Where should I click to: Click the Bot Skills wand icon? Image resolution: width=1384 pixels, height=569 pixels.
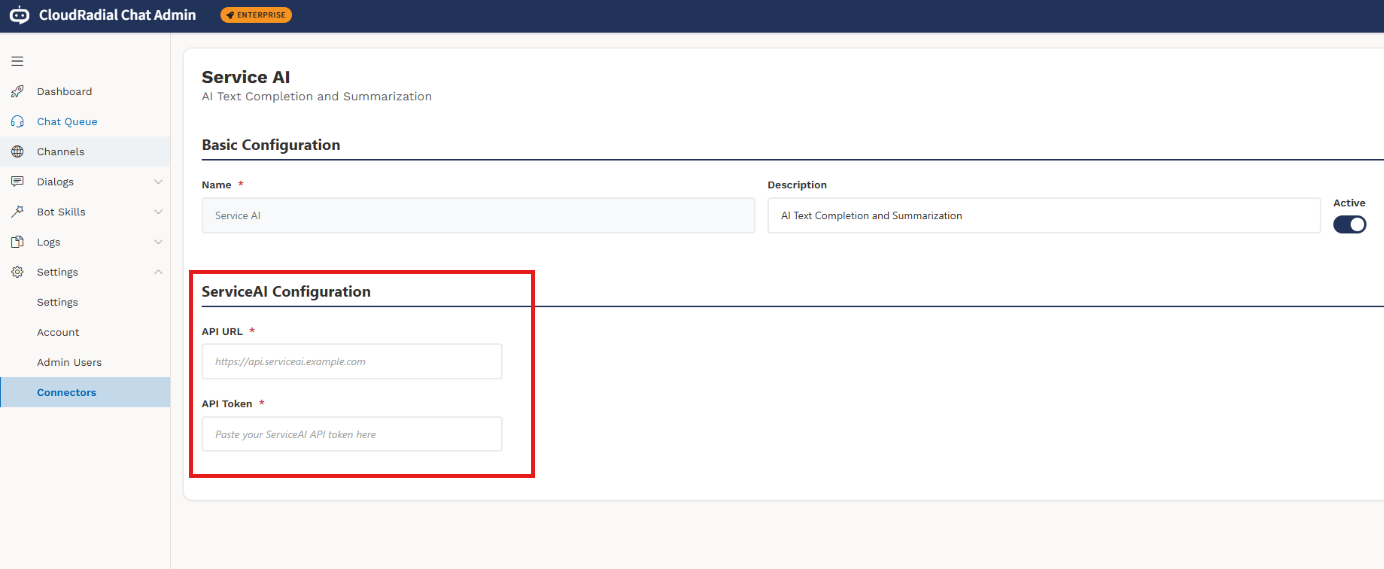17,212
